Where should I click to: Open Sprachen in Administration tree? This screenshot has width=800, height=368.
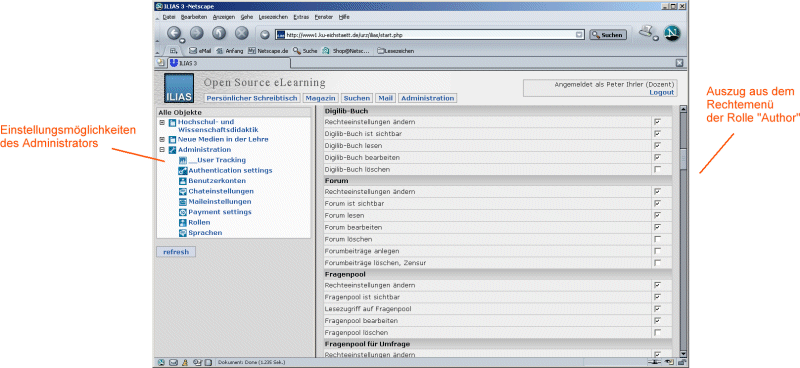point(205,233)
